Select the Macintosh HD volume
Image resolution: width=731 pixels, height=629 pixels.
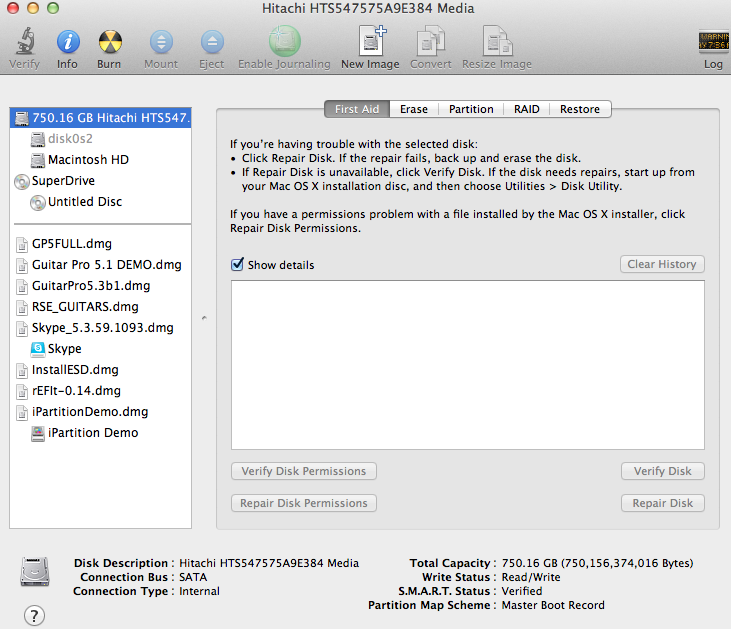(100, 159)
